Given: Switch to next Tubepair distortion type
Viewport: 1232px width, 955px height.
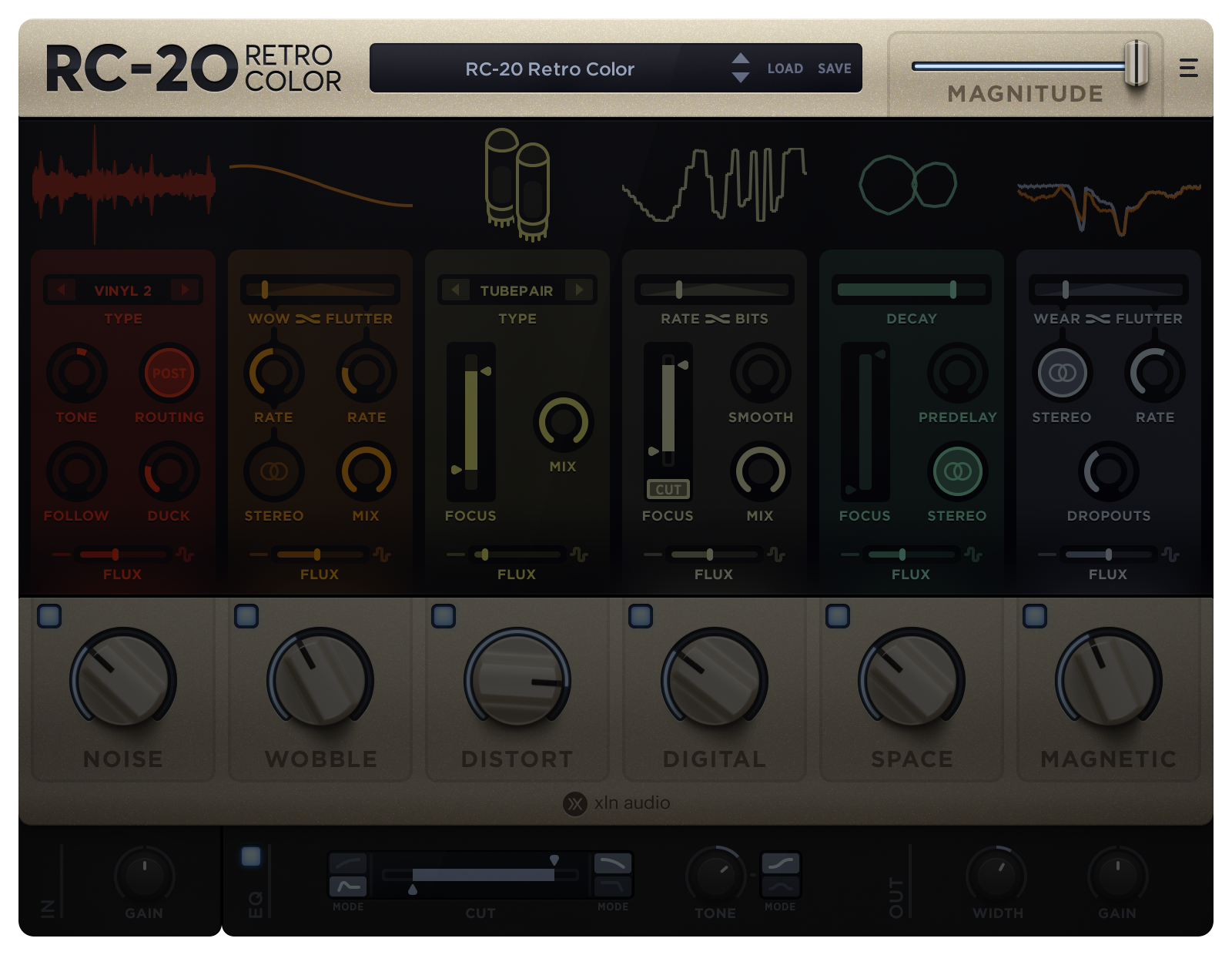Looking at the screenshot, I should pos(579,290).
